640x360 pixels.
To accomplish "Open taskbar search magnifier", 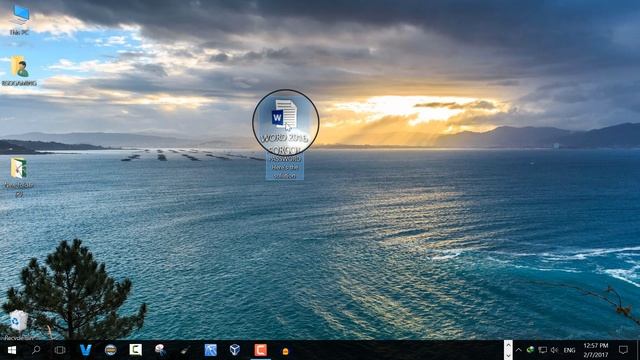I will coord(36,350).
